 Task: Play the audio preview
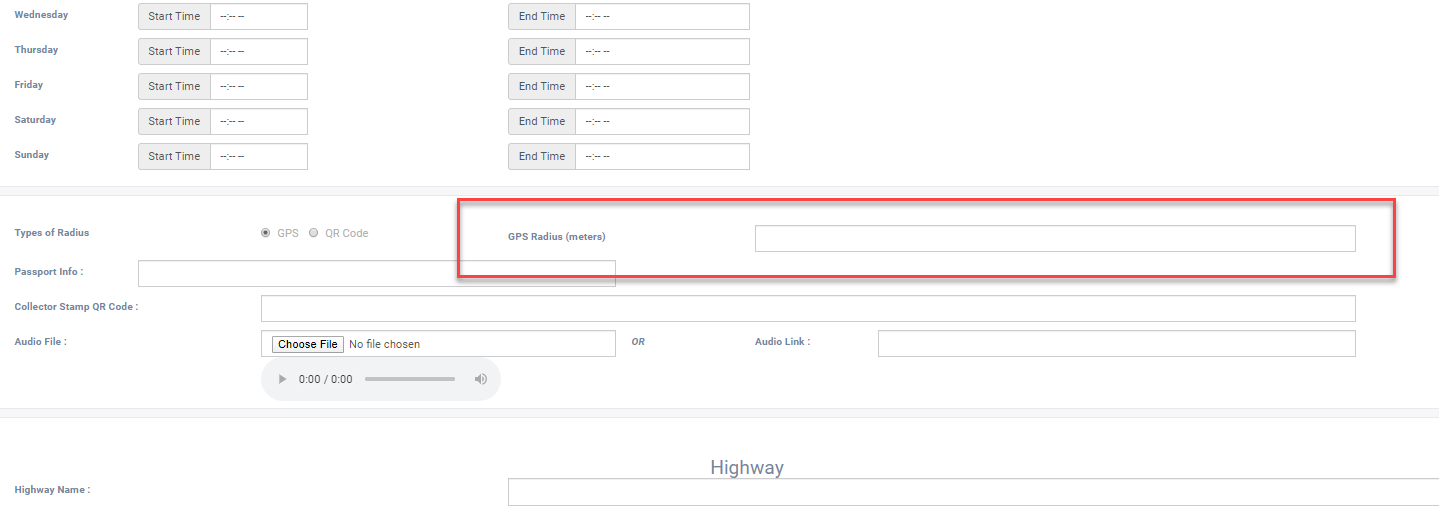coord(283,380)
